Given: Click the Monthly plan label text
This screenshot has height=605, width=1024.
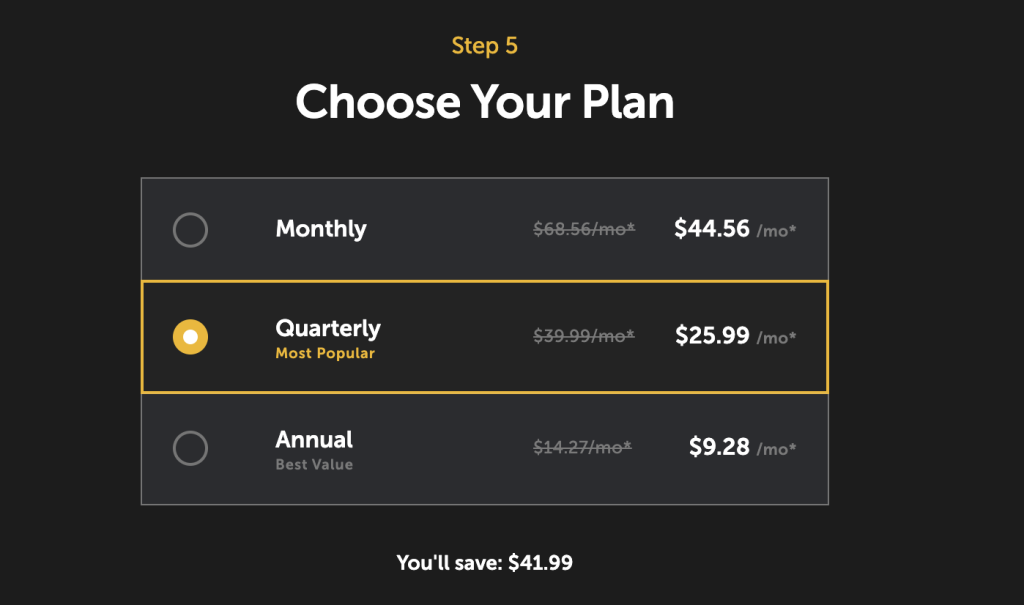Looking at the screenshot, I should 321,229.
